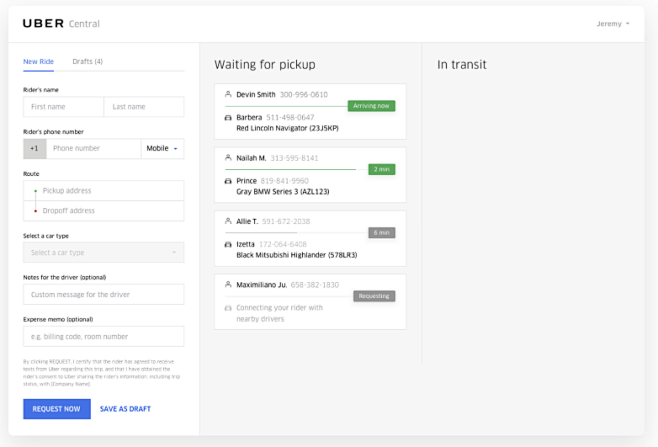
Task: Focus the Pickup address field
Action: [110, 190]
